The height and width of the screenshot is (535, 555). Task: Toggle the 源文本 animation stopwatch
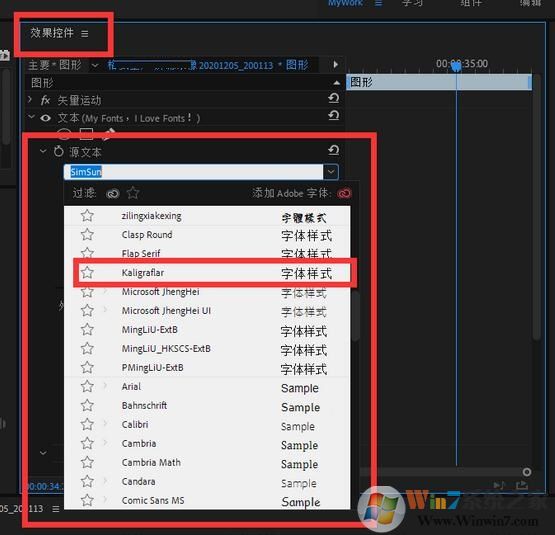coord(58,151)
